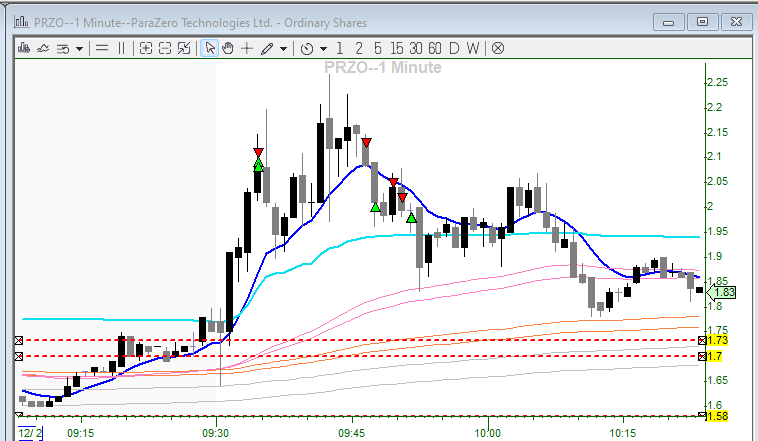
Task: Switch to the 30 minute timeframe
Action: 416,48
